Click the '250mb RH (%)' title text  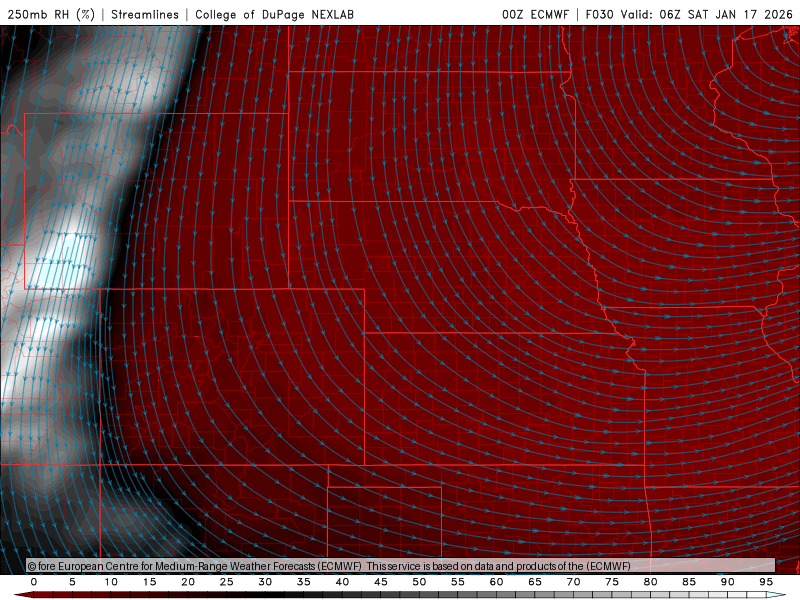[x=52, y=14]
